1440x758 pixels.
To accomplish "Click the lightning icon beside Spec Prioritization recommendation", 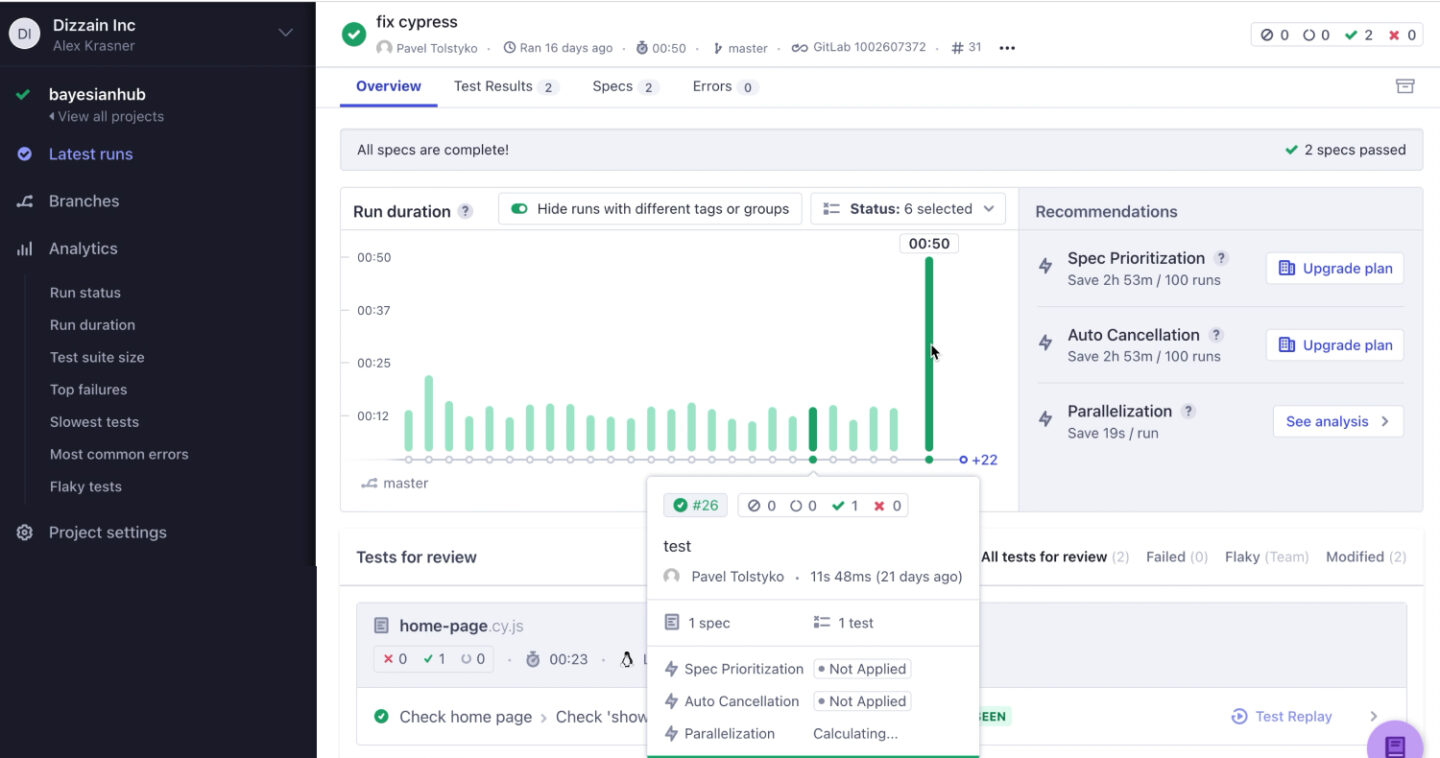I will (1046, 266).
